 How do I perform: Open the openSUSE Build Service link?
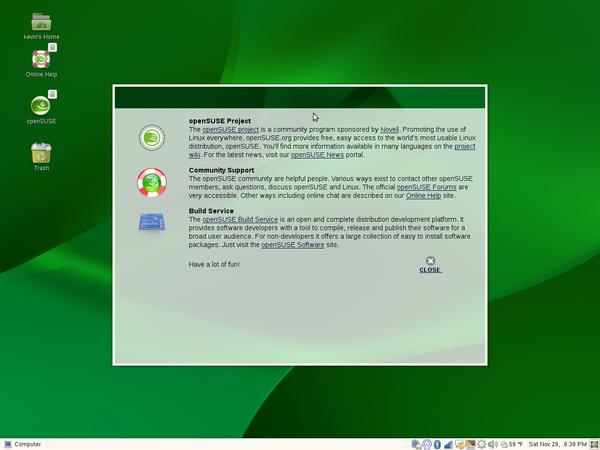pyautogui.click(x=240, y=219)
